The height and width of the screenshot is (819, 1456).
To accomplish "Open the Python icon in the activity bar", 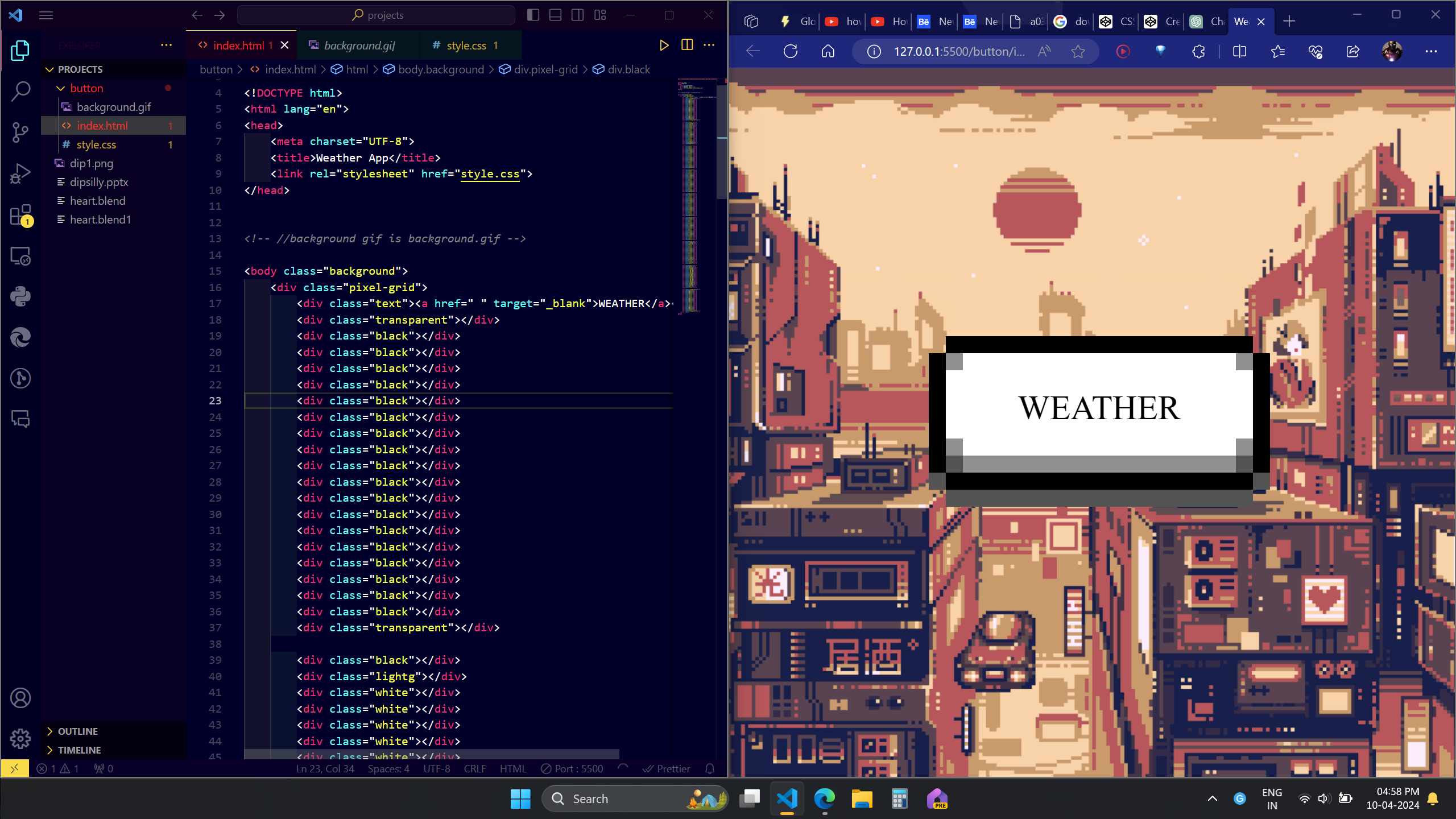I will click(x=20, y=296).
